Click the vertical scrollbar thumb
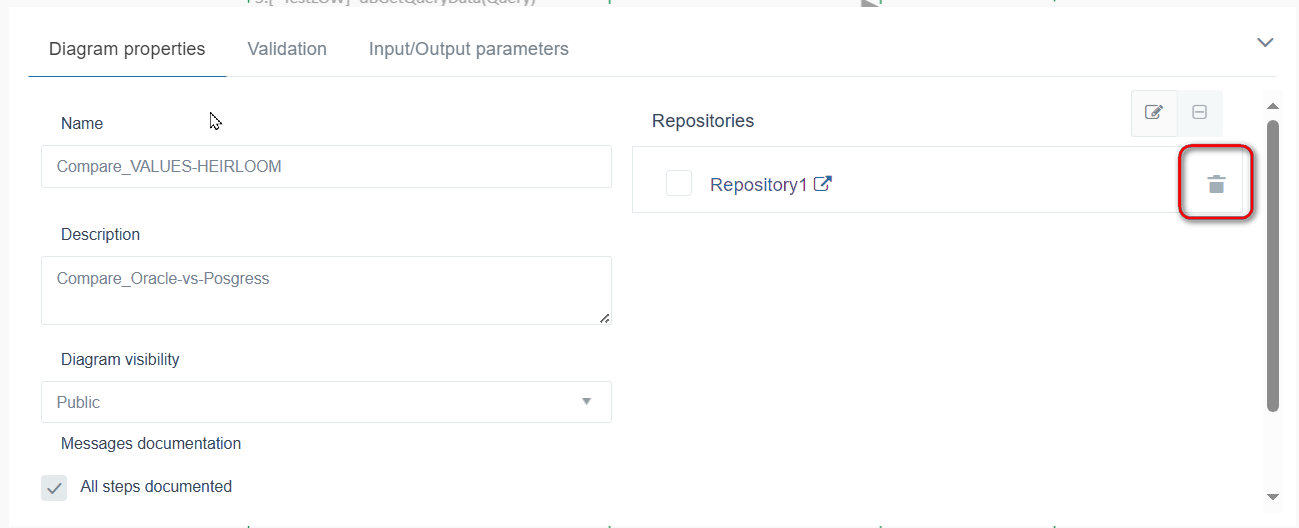 pyautogui.click(x=1273, y=265)
